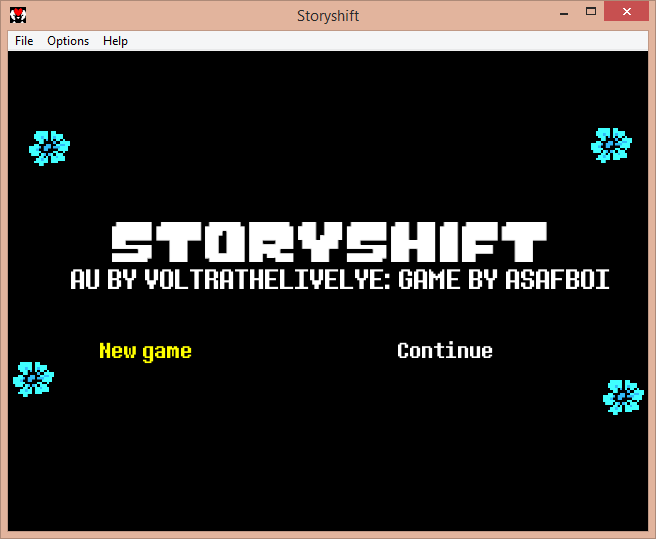Screen dimensions: 656x539
Task: Close the Storyshift window
Action: [x=626, y=11]
